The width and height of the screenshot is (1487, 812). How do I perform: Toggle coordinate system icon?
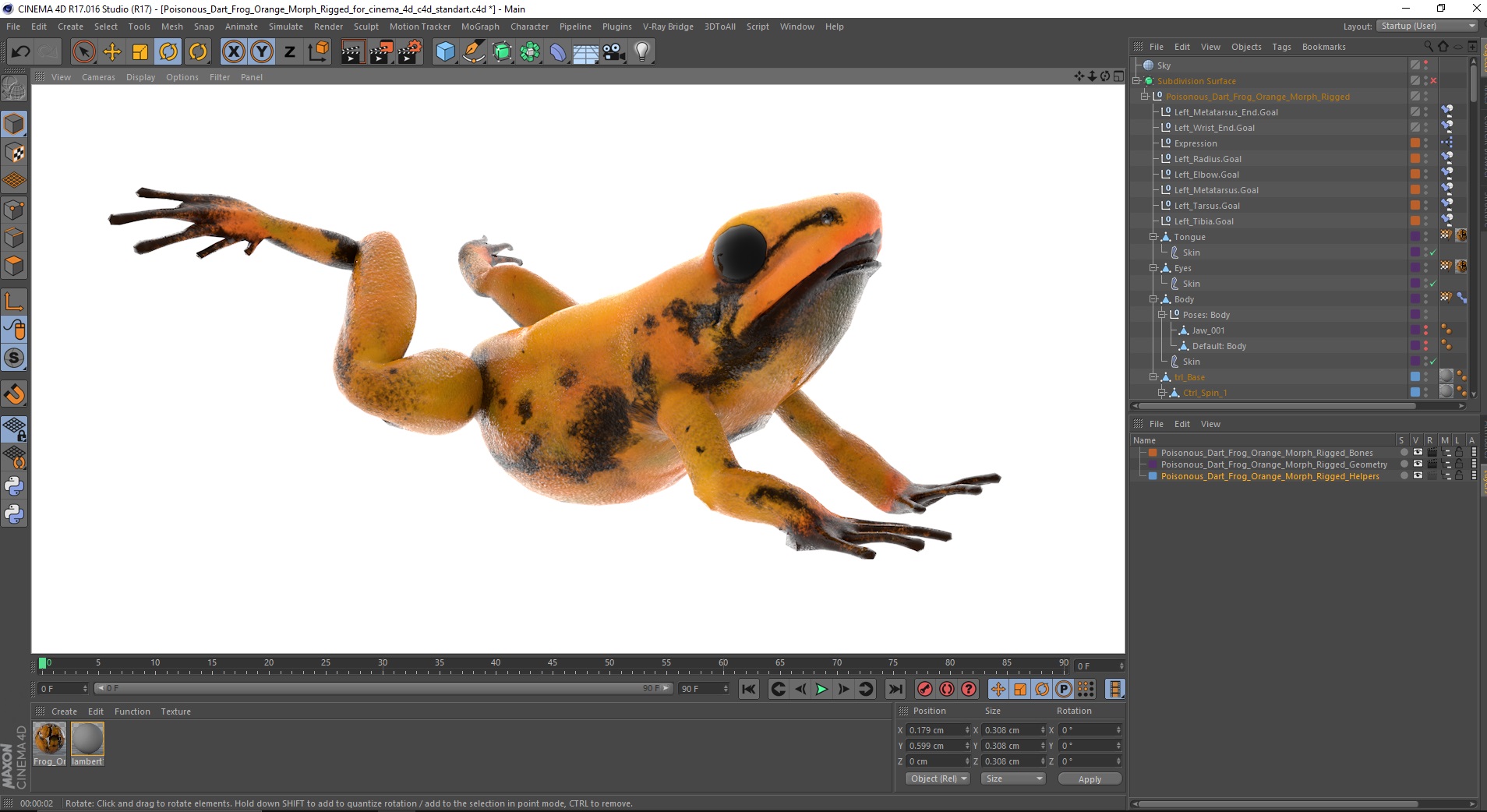coord(318,52)
